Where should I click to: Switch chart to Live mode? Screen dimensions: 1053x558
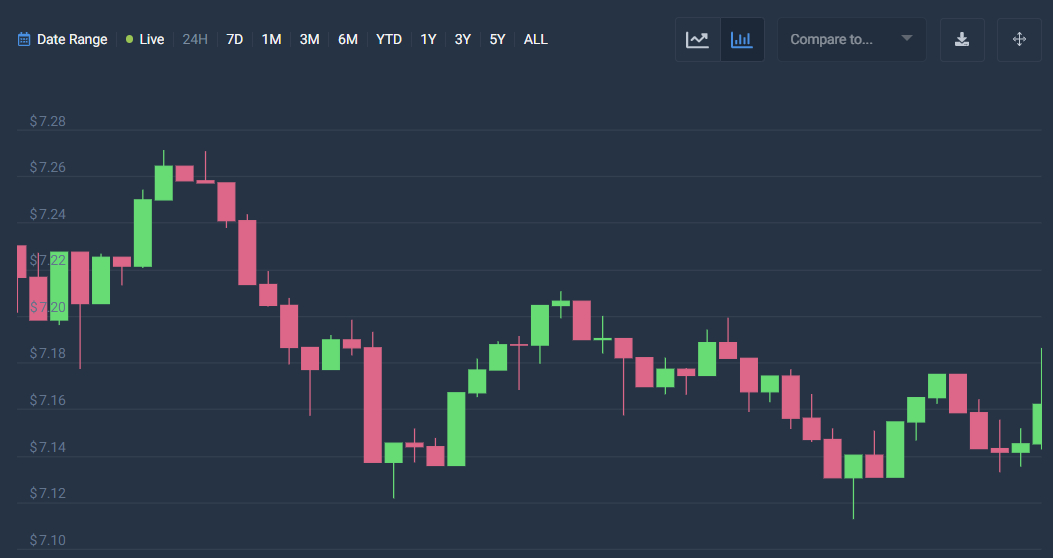coord(145,40)
